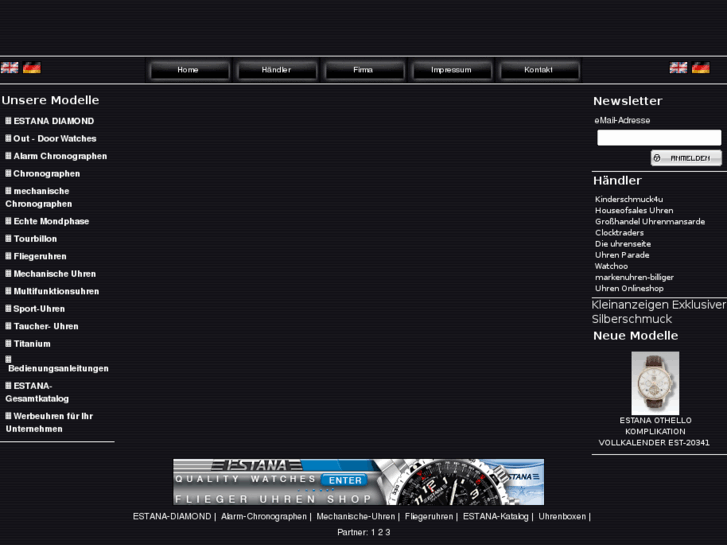Open Mechanische Uhren sidebar category

[x=55, y=274]
